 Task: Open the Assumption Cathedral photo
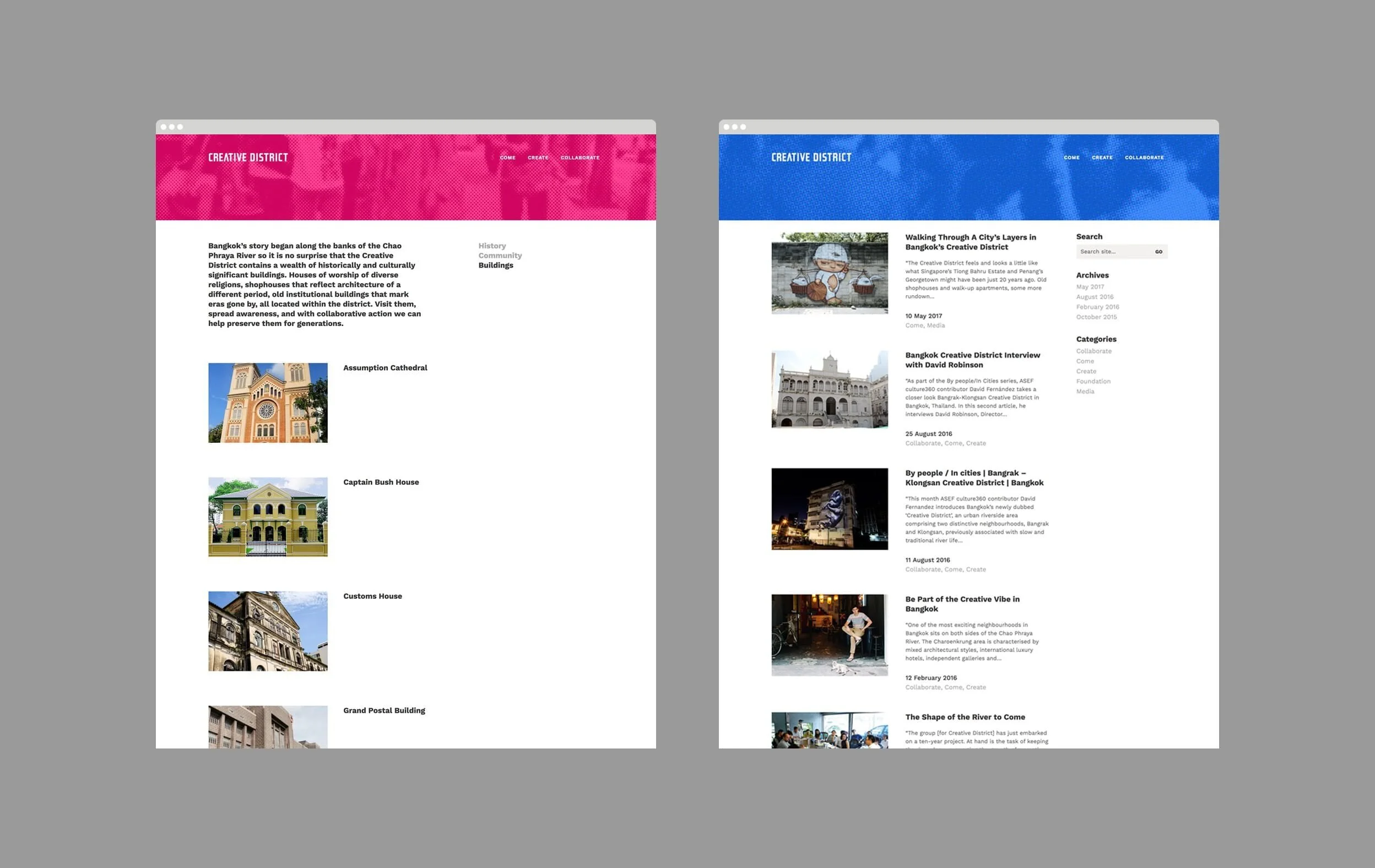pos(268,403)
